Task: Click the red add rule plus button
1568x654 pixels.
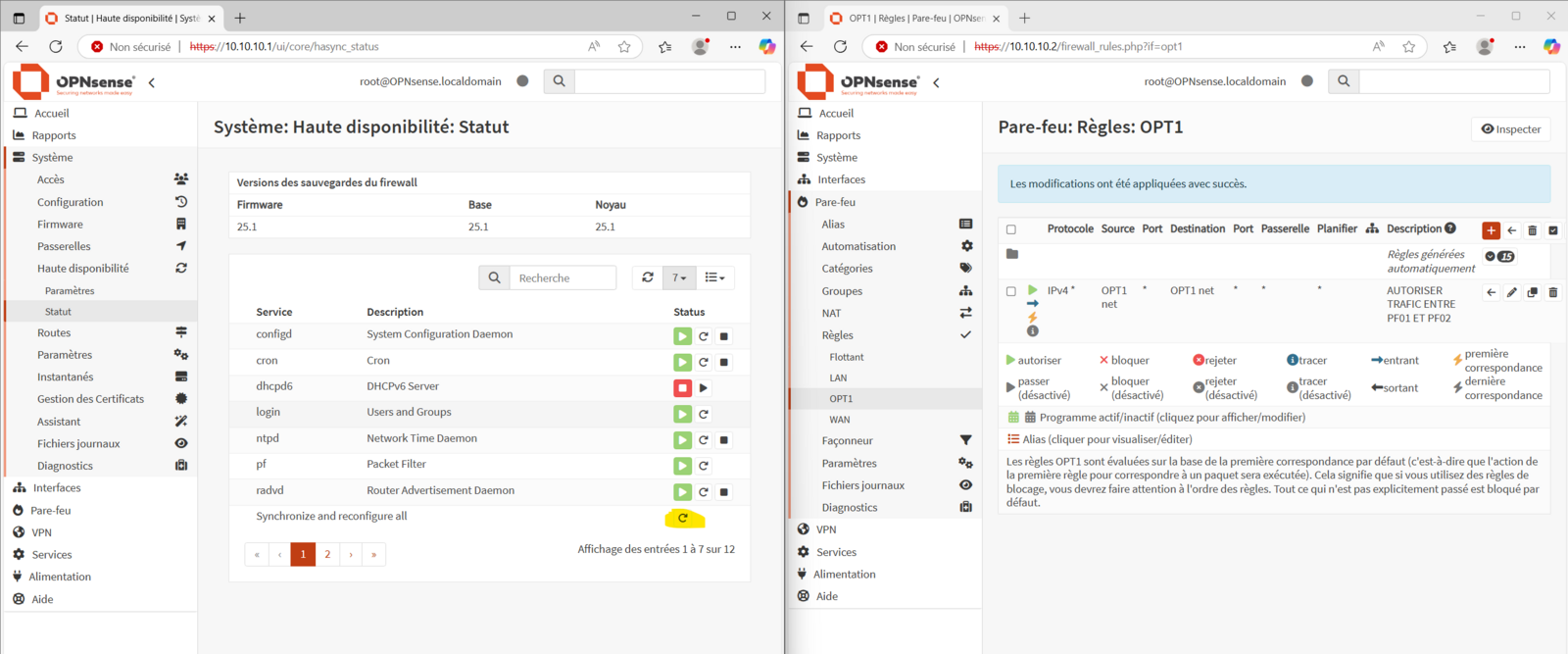Action: pyautogui.click(x=1491, y=230)
